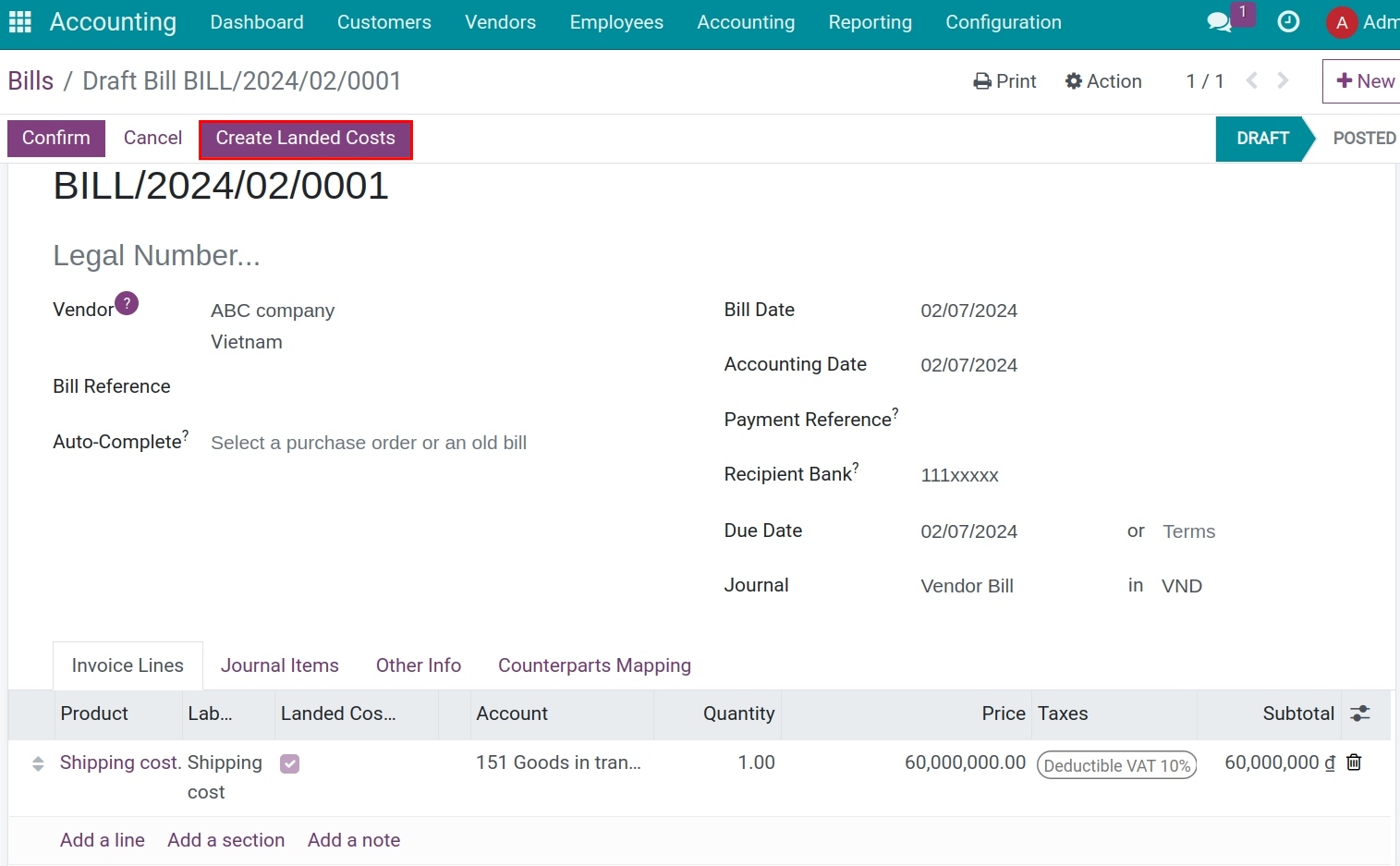Return to Bills via breadcrumb
This screenshot has width=1400, height=866.
click(30, 80)
